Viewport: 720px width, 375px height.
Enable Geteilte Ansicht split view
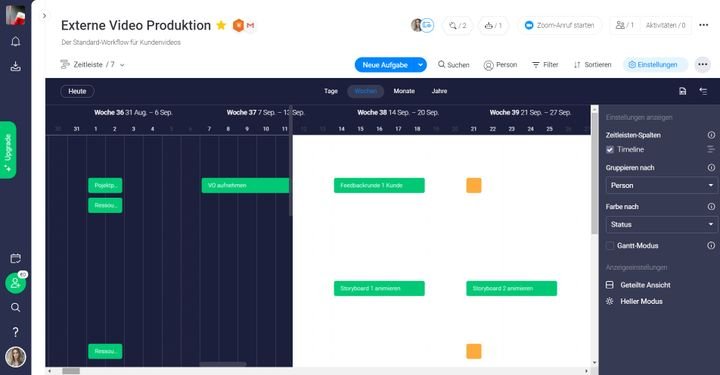[x=638, y=285]
